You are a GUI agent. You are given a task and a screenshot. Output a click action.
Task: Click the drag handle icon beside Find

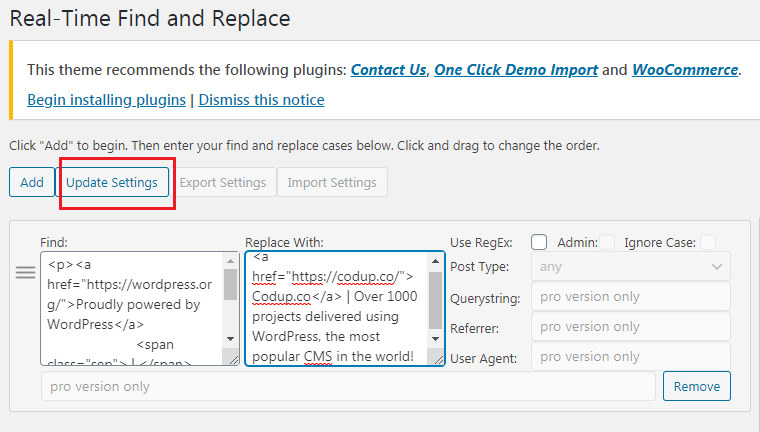25,272
